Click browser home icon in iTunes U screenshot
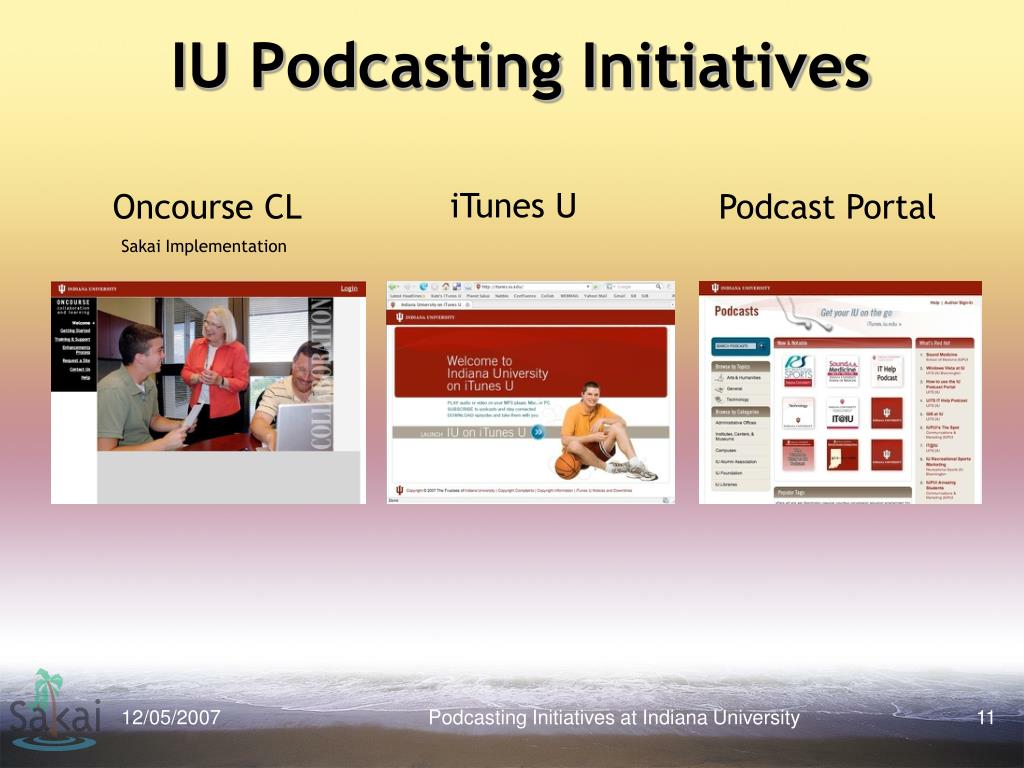The height and width of the screenshot is (768, 1024). (445, 287)
